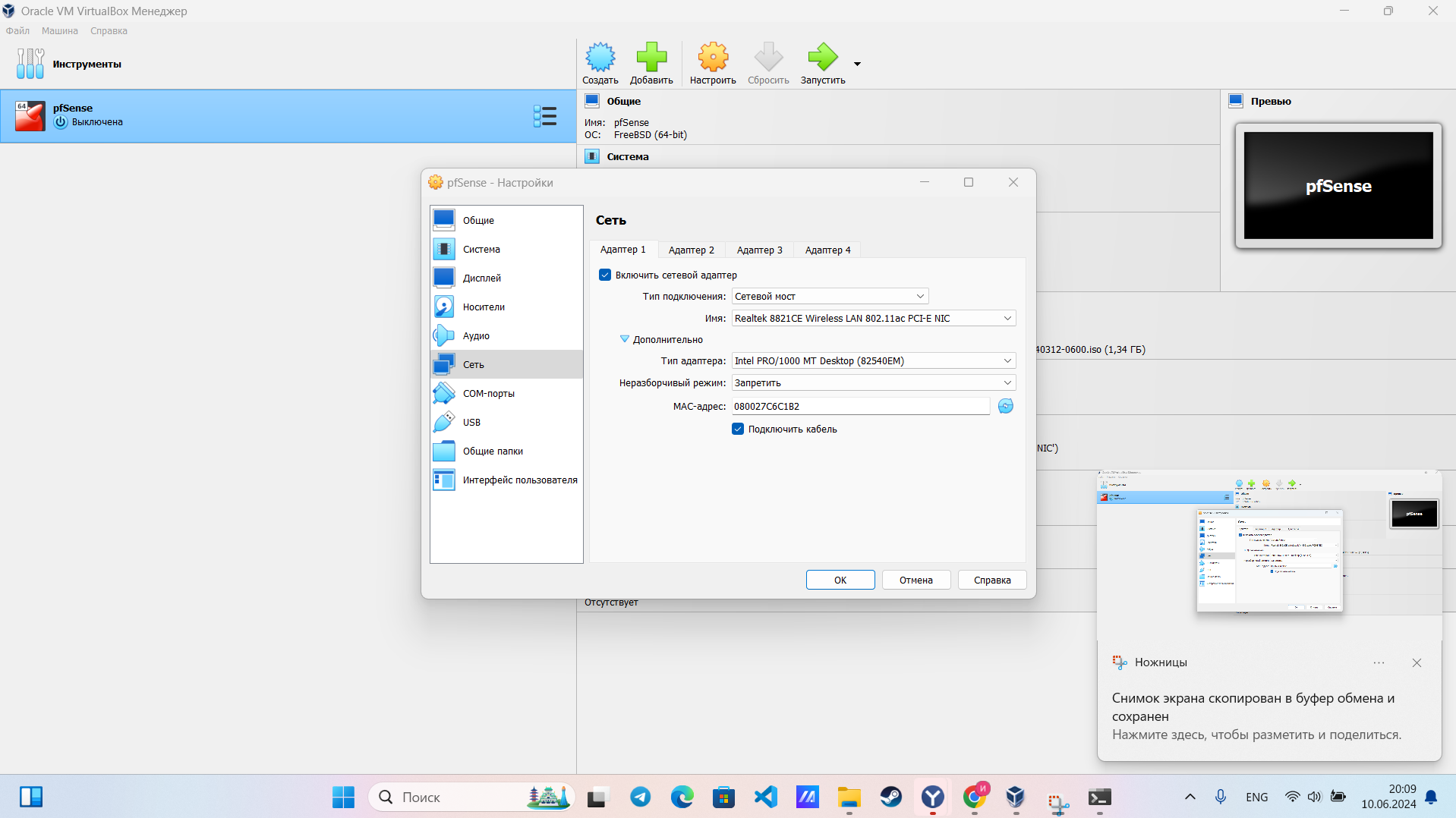
Task: Open Общие settings category
Action: click(x=506, y=220)
